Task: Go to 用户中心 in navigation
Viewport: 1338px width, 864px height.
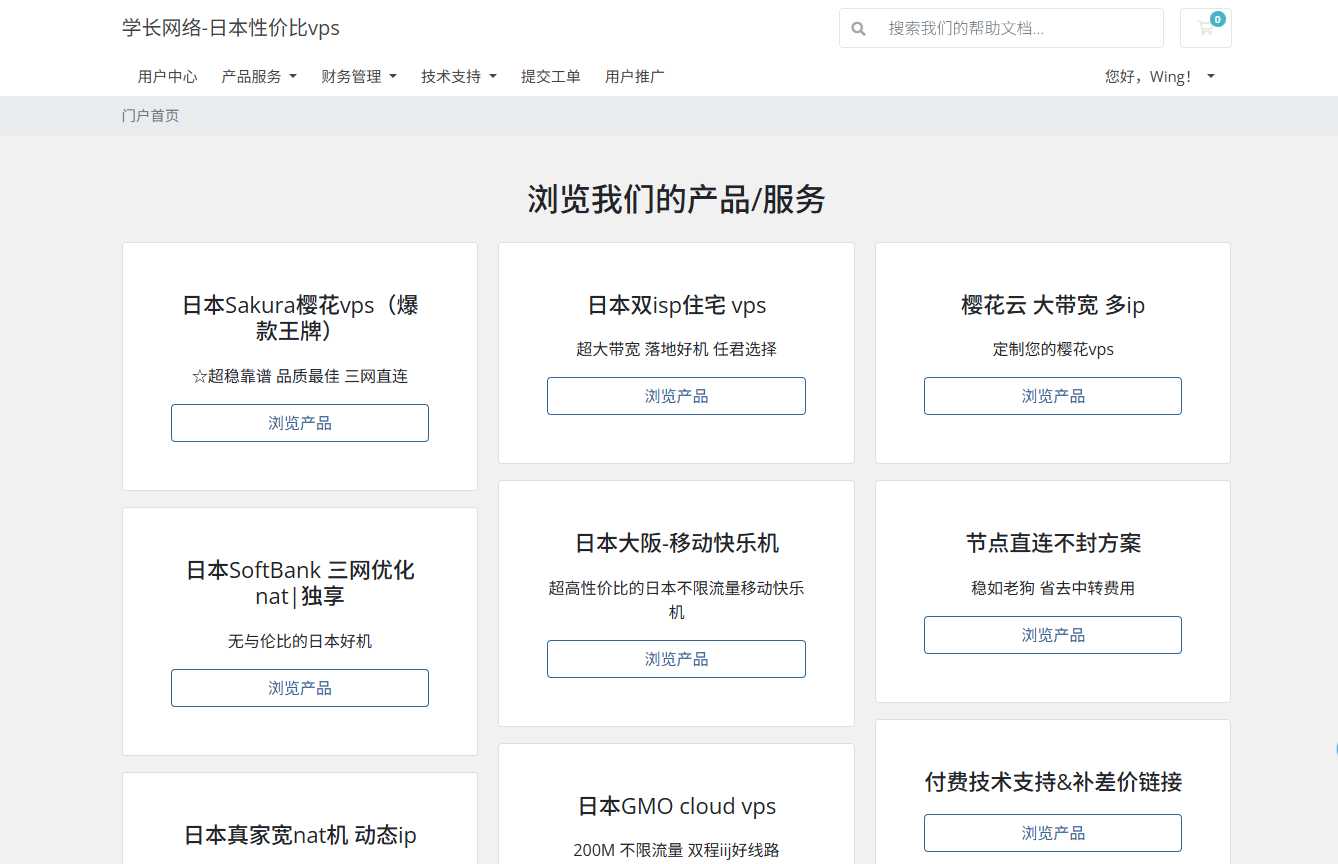Action: 167,76
